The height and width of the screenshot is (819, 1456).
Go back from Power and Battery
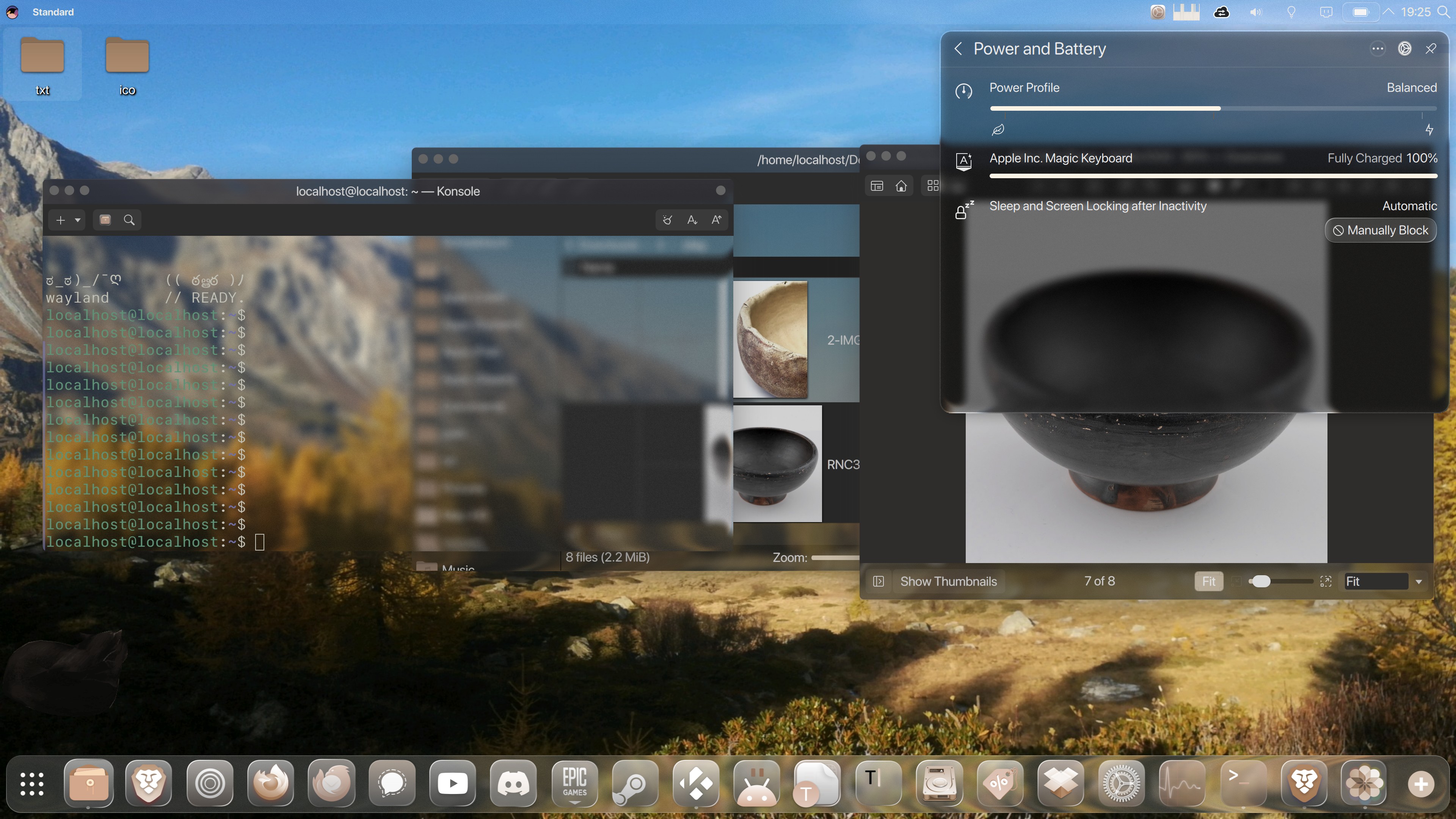958,49
